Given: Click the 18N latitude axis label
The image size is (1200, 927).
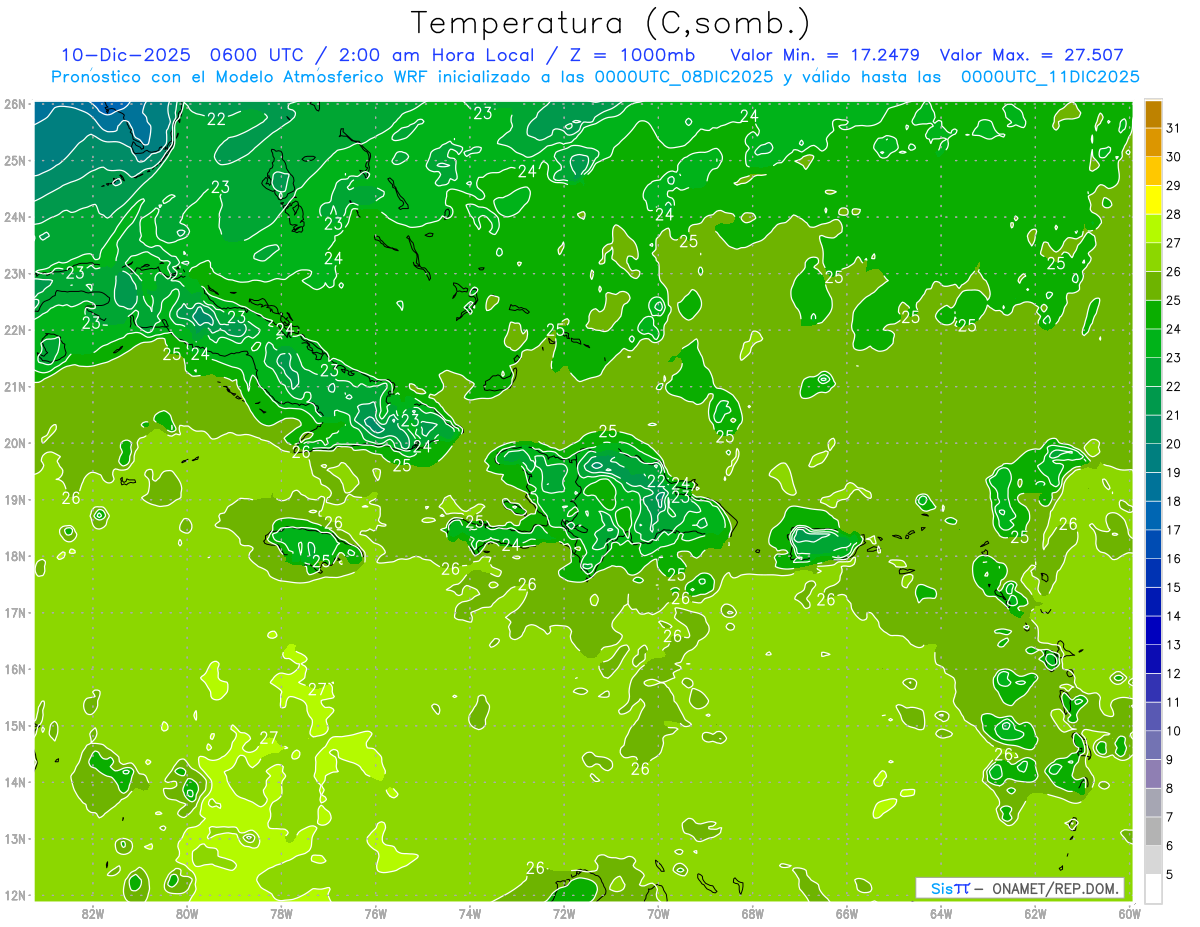Looking at the screenshot, I should click(x=15, y=556).
